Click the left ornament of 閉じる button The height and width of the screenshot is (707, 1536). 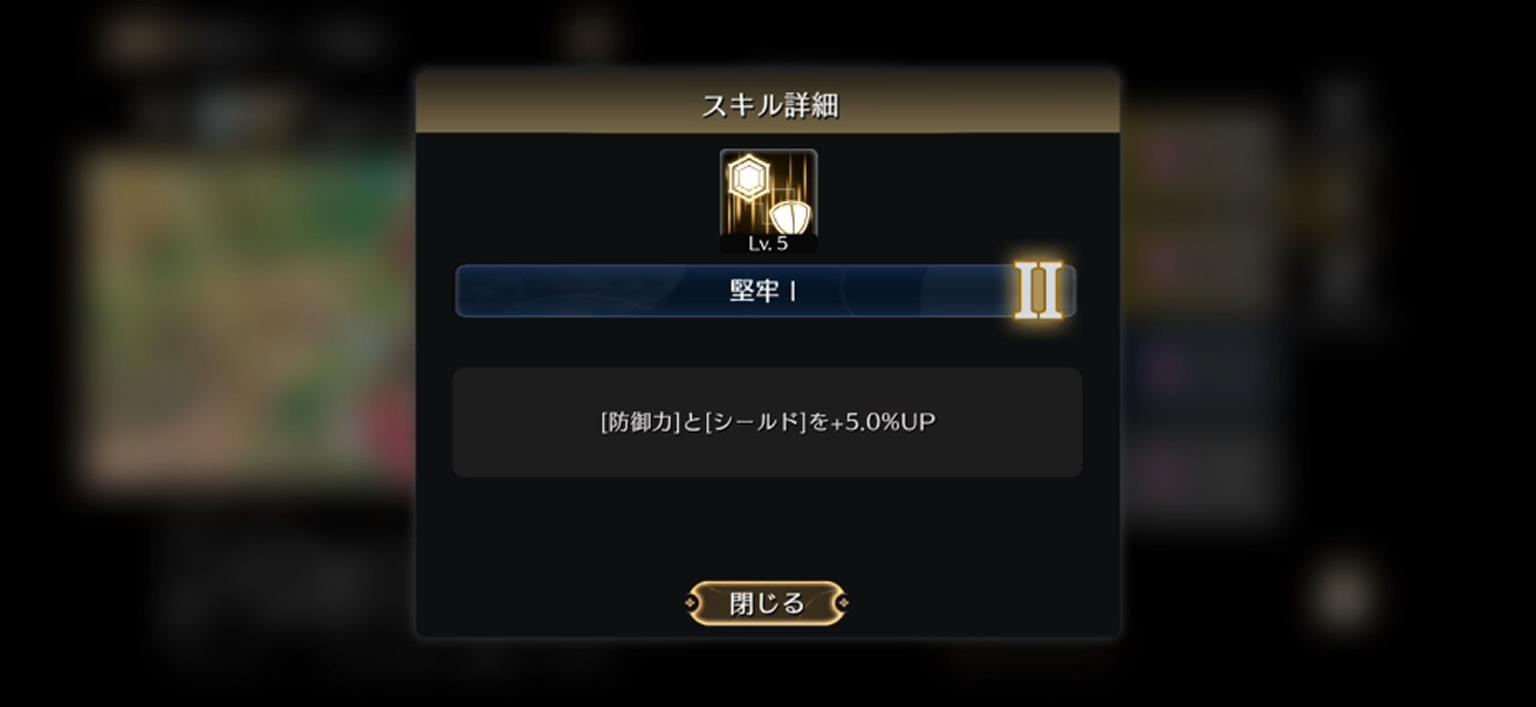[x=693, y=603]
